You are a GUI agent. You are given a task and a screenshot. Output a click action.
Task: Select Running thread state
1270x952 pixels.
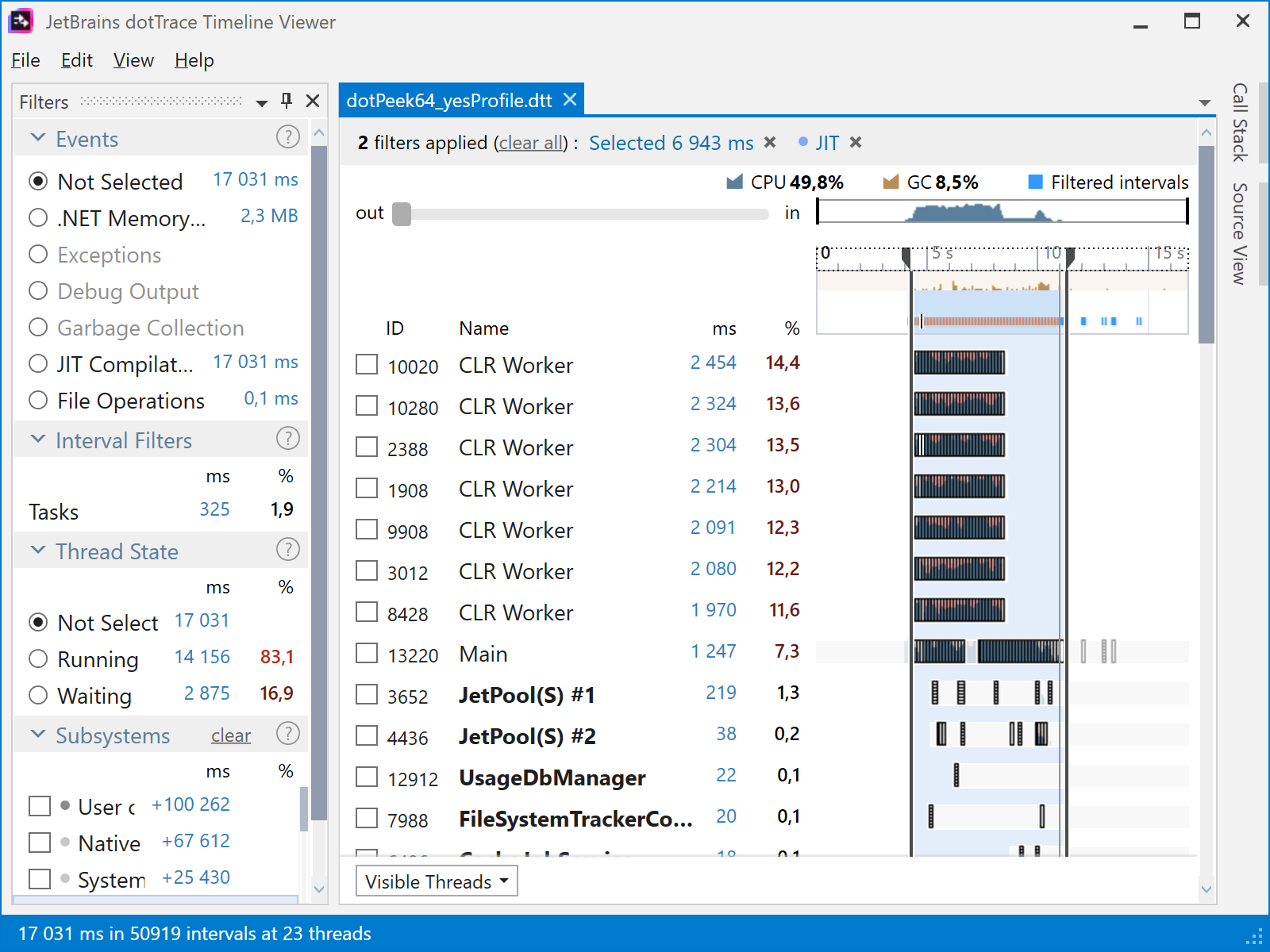click(38, 658)
